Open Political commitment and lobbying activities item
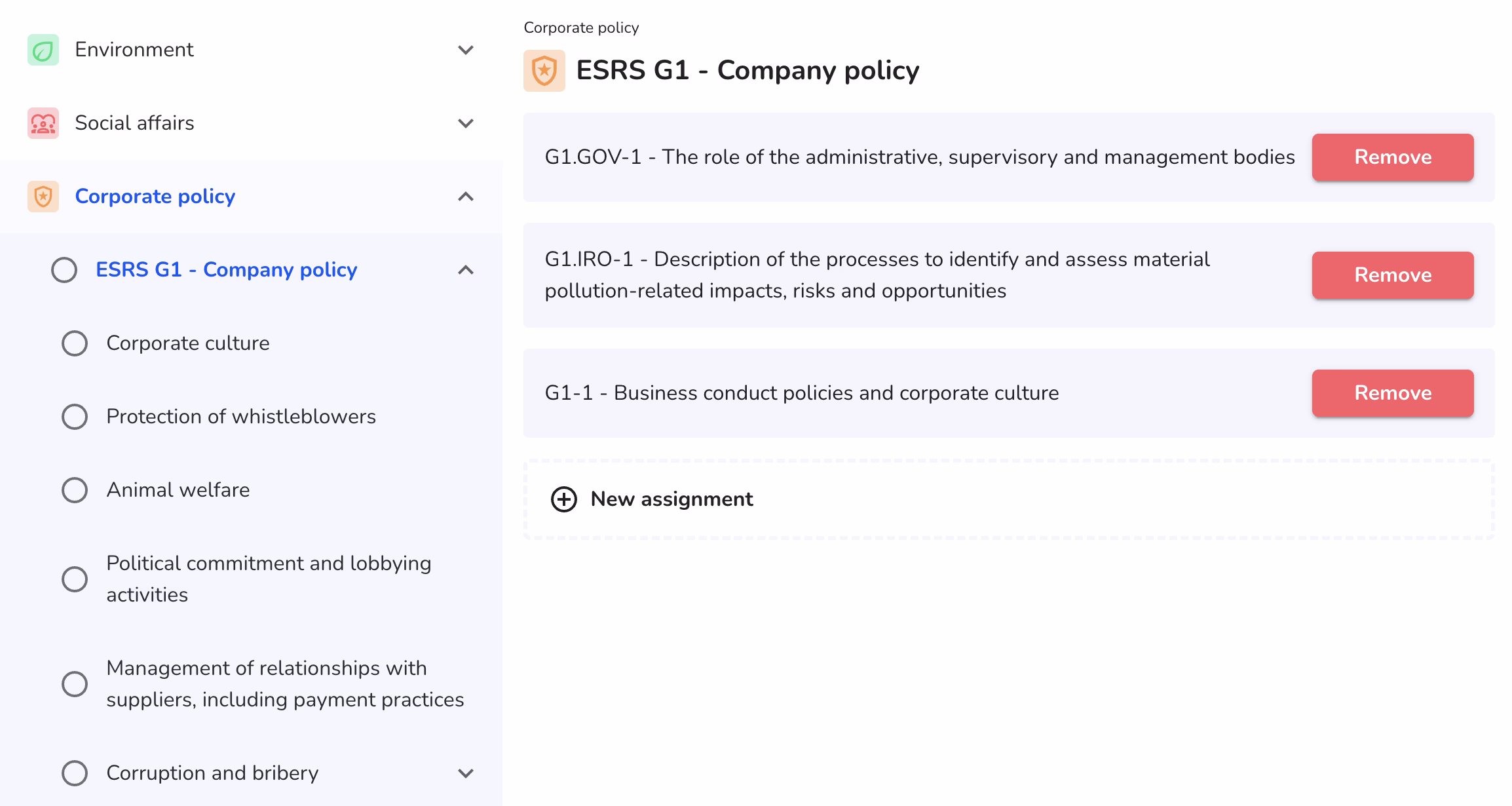 [269, 579]
